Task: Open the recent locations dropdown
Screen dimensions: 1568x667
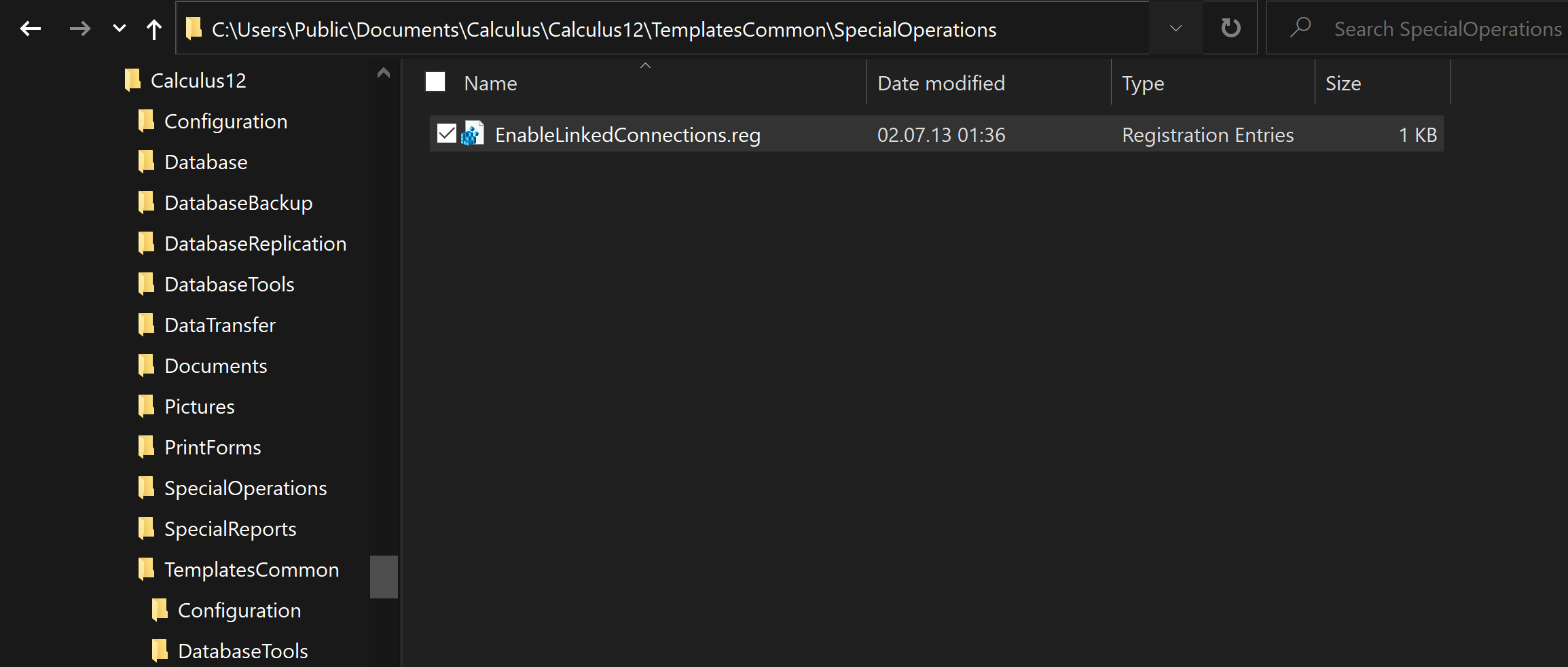Action: pyautogui.click(x=120, y=29)
